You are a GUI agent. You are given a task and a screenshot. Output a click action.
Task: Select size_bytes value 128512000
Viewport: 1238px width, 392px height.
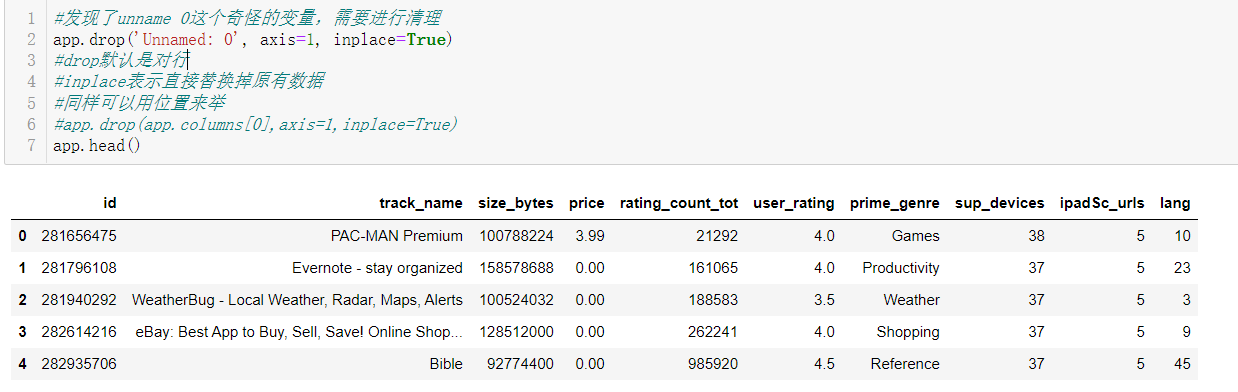(516, 332)
